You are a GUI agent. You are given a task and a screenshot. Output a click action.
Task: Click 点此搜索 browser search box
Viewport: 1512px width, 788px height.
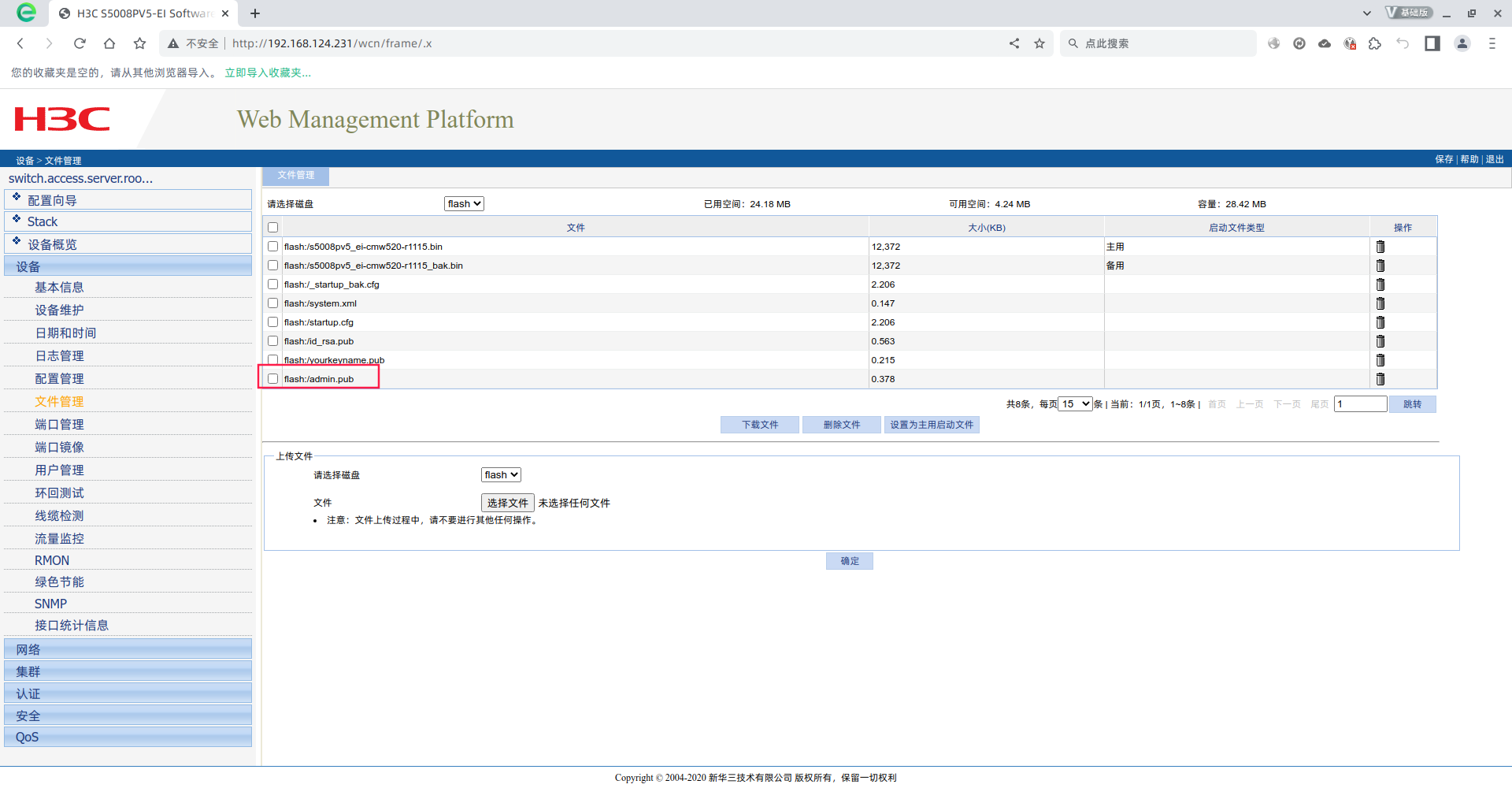(x=1158, y=43)
